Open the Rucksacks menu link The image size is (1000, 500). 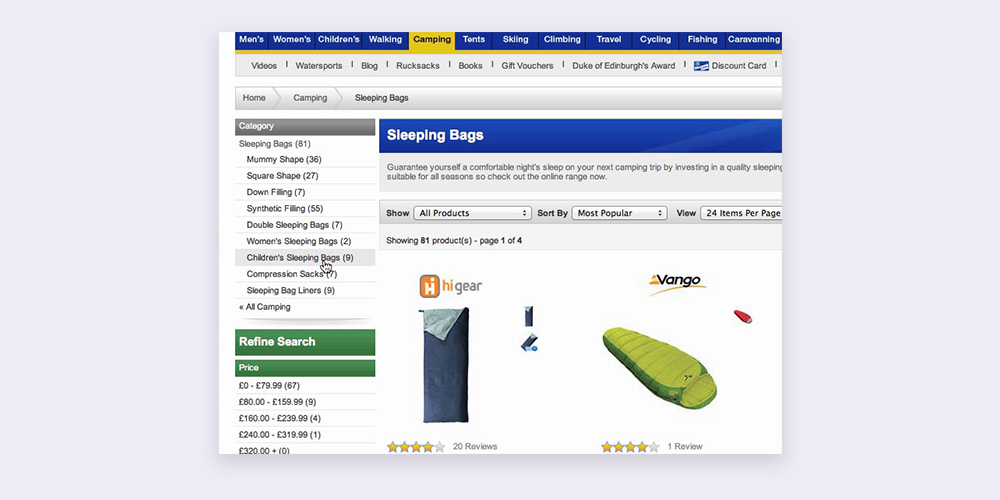click(418, 66)
